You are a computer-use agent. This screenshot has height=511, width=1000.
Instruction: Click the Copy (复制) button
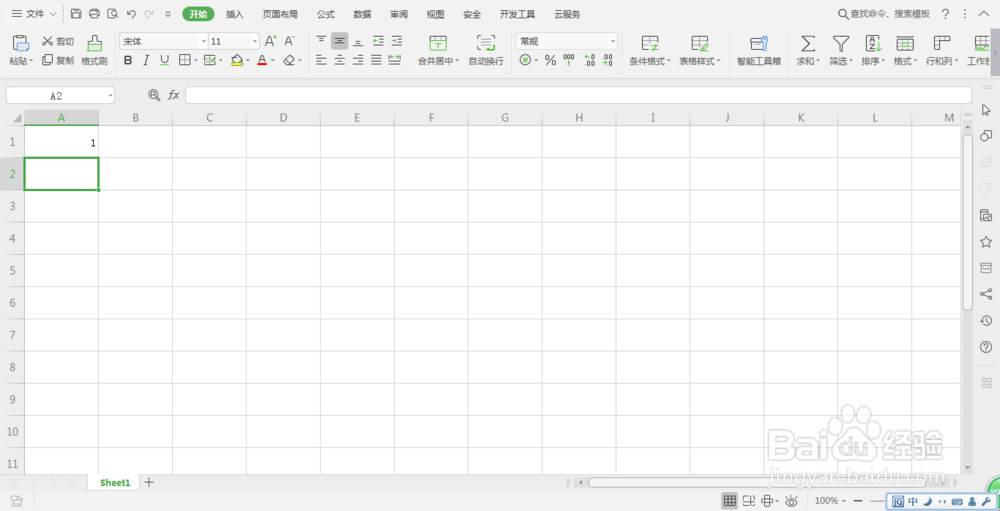click(57, 61)
